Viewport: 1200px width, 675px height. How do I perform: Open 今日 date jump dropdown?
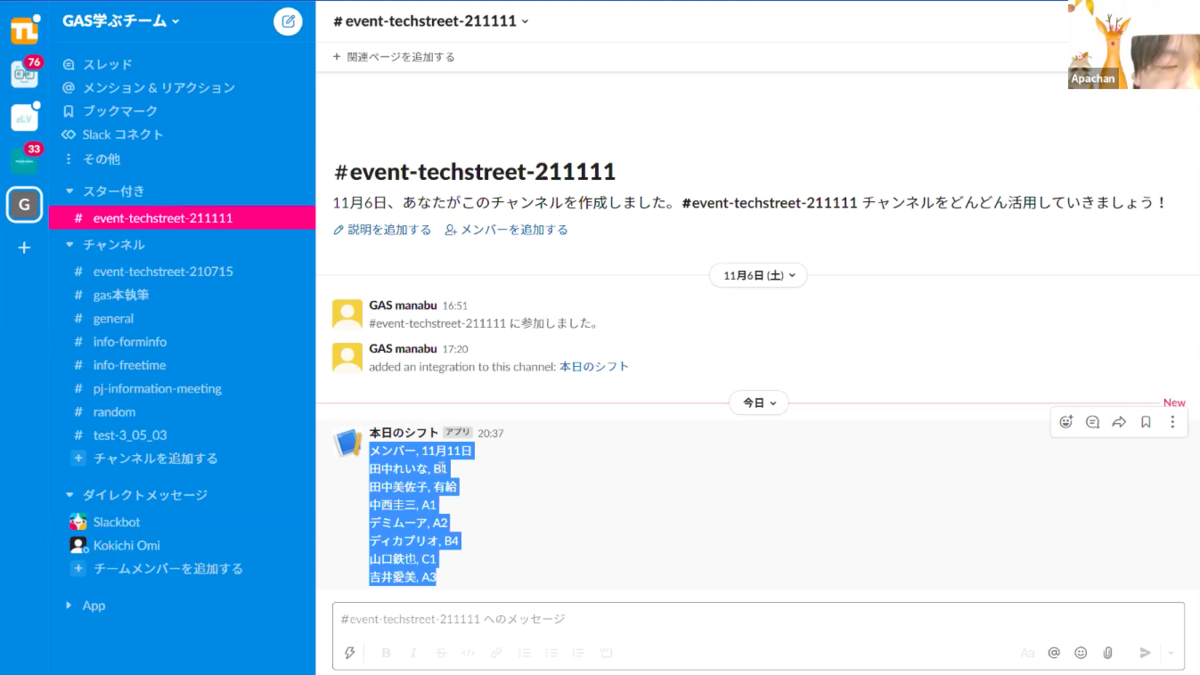(x=759, y=403)
